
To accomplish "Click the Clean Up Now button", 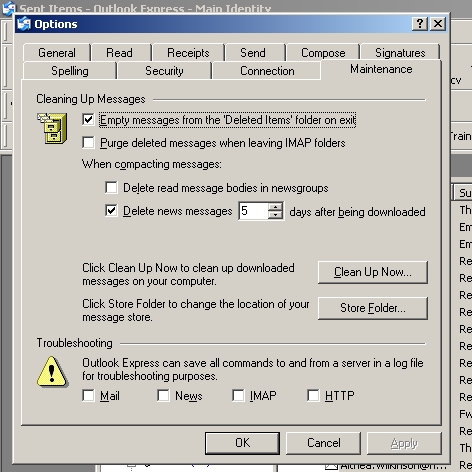I will 373,272.
